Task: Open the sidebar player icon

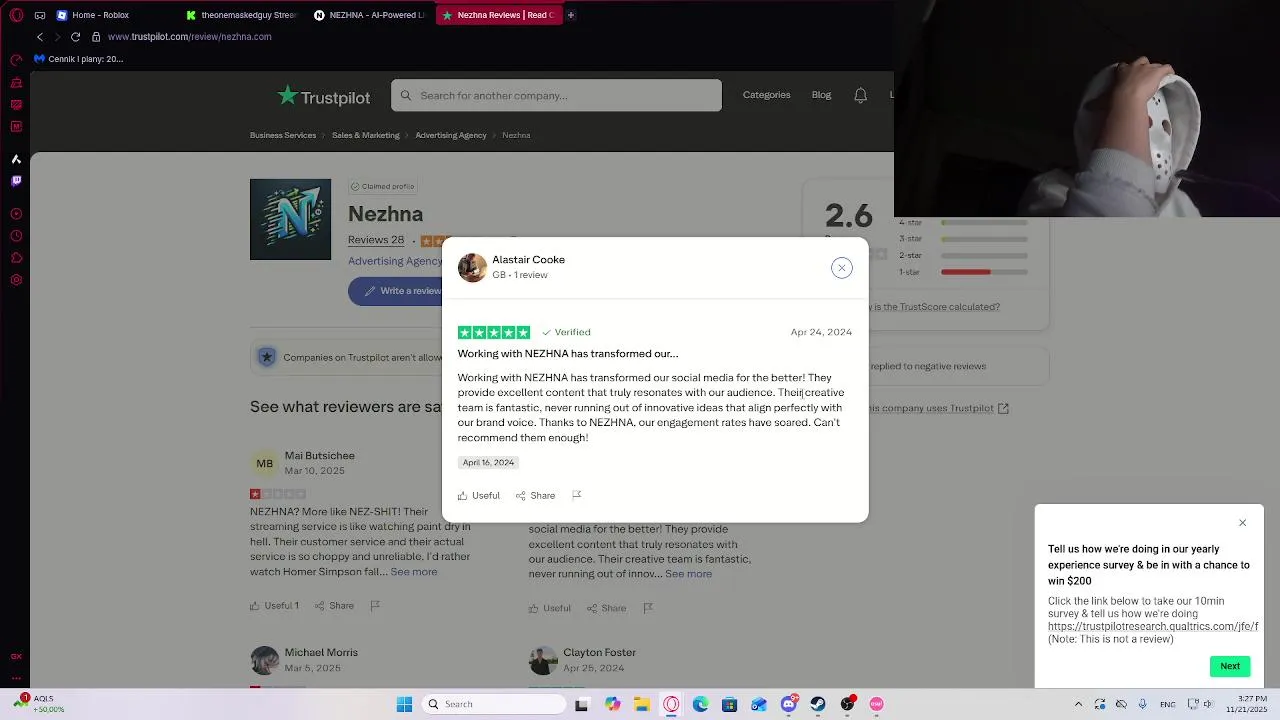Action: [16, 214]
